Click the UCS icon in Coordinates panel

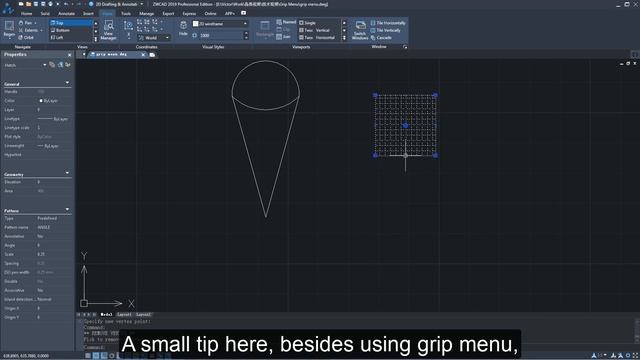(x=128, y=25)
